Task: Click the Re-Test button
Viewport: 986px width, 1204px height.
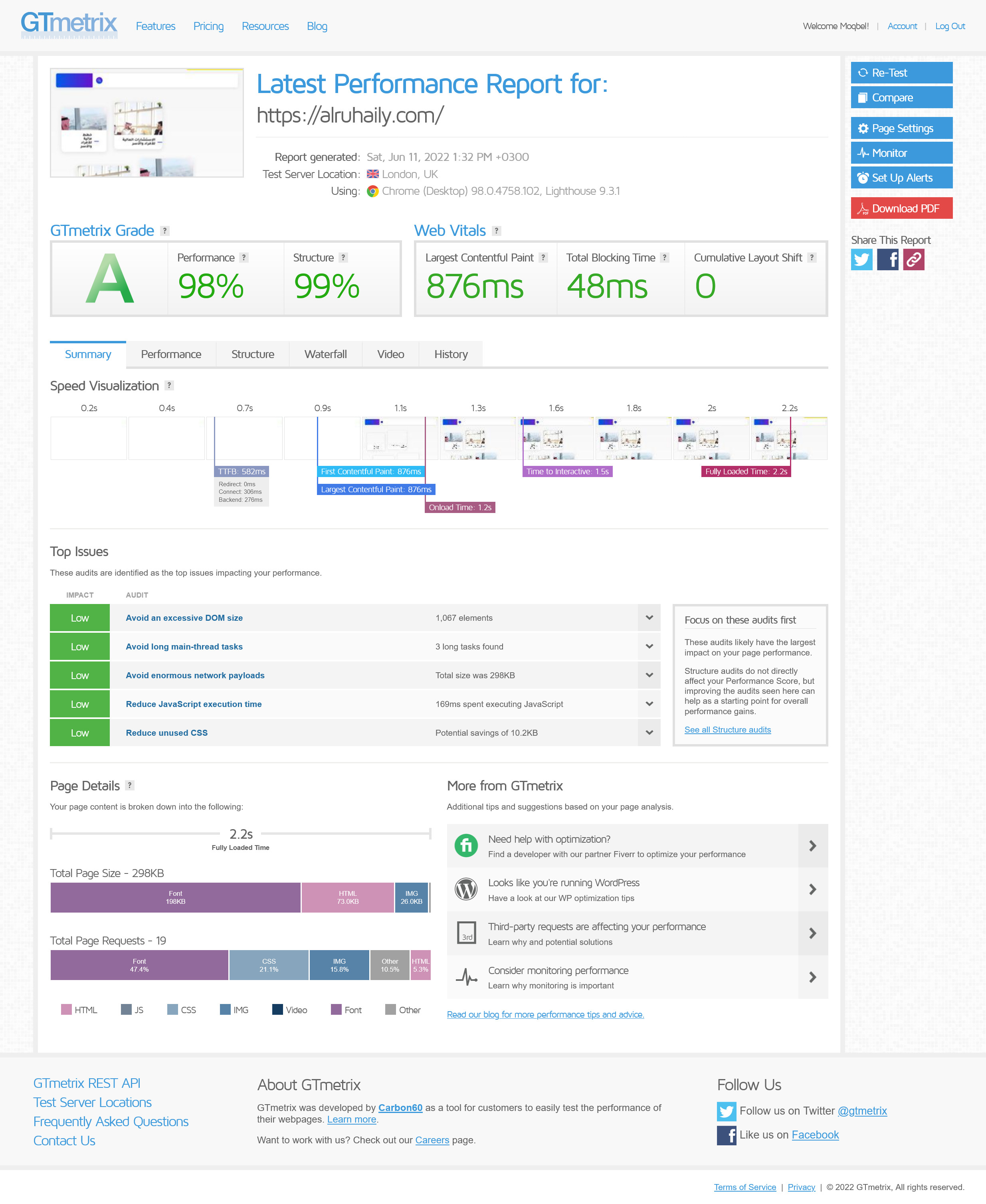Action: click(x=901, y=73)
